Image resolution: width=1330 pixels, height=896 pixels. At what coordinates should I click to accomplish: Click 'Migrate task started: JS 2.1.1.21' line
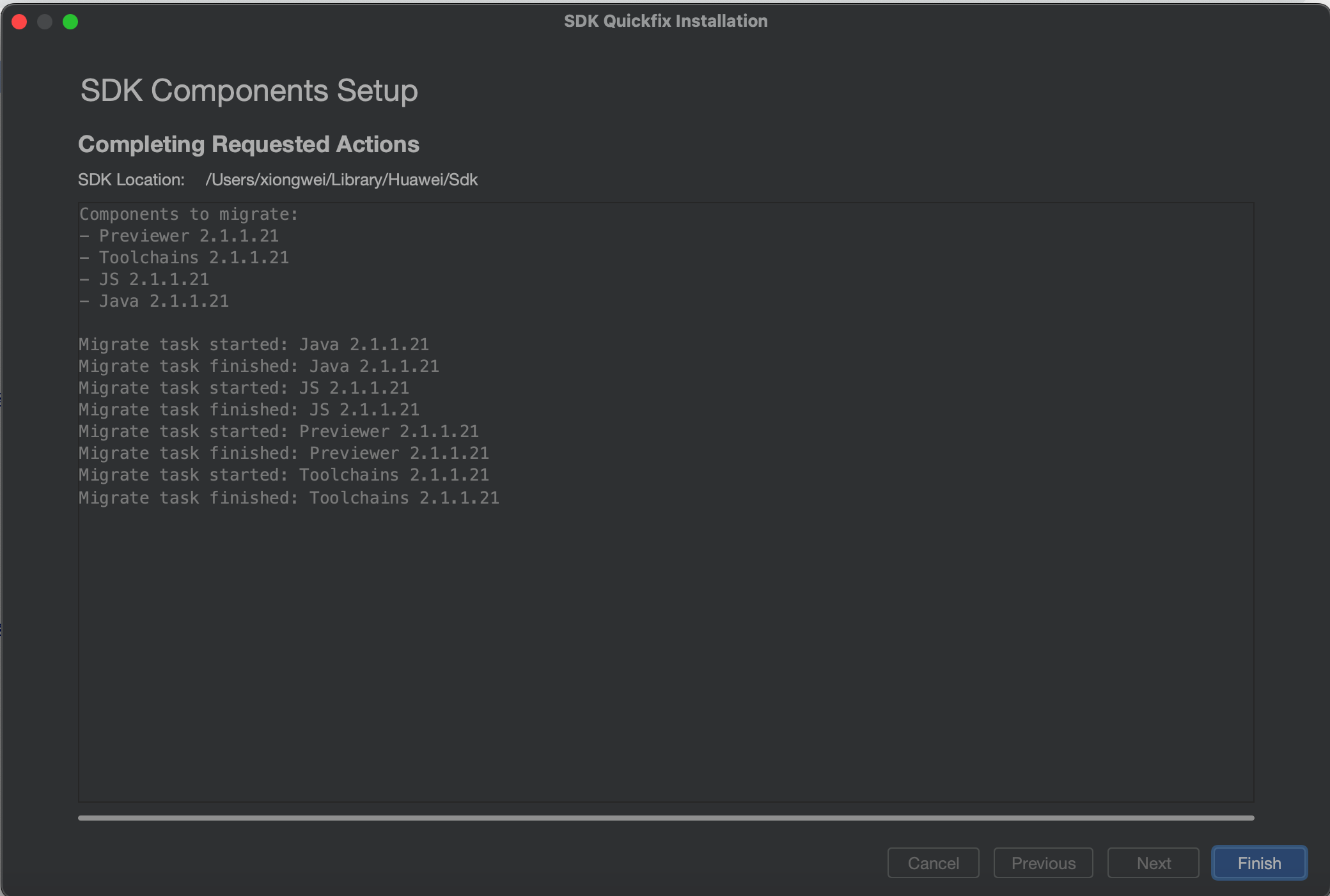(244, 388)
